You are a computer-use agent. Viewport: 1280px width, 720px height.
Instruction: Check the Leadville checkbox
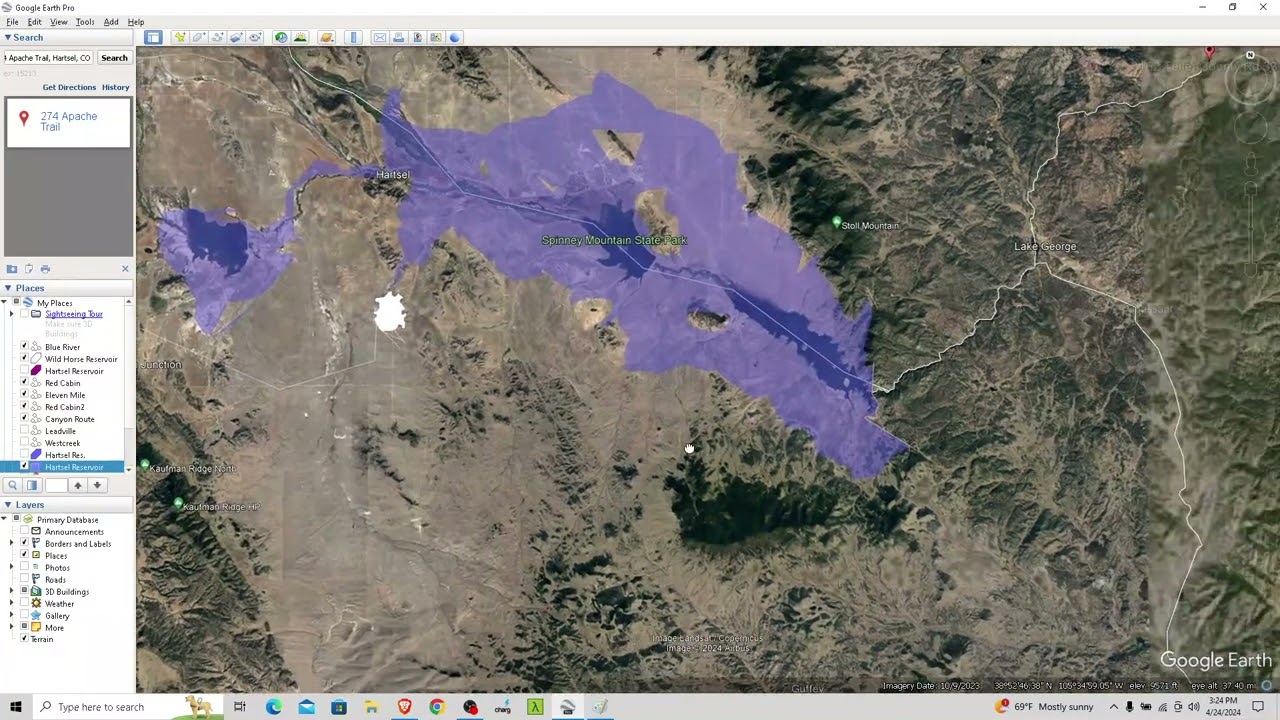click(24, 431)
